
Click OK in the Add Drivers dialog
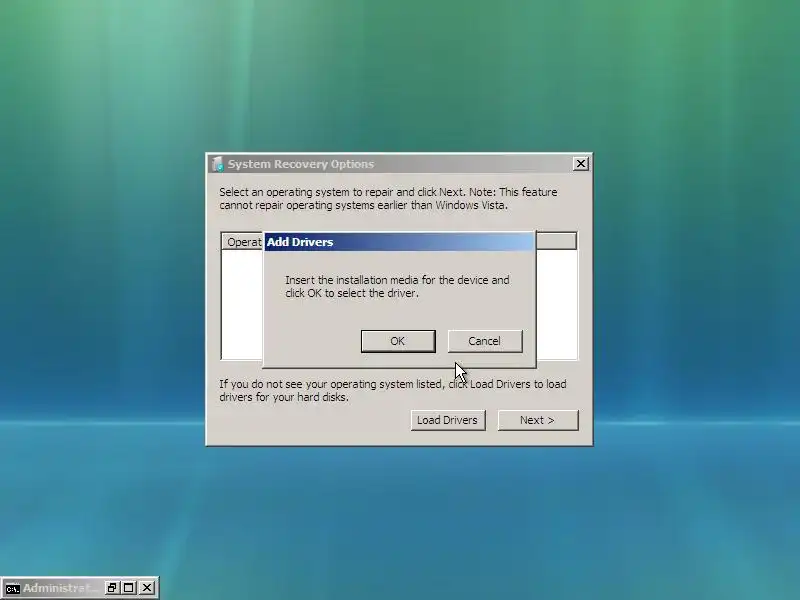pos(398,341)
